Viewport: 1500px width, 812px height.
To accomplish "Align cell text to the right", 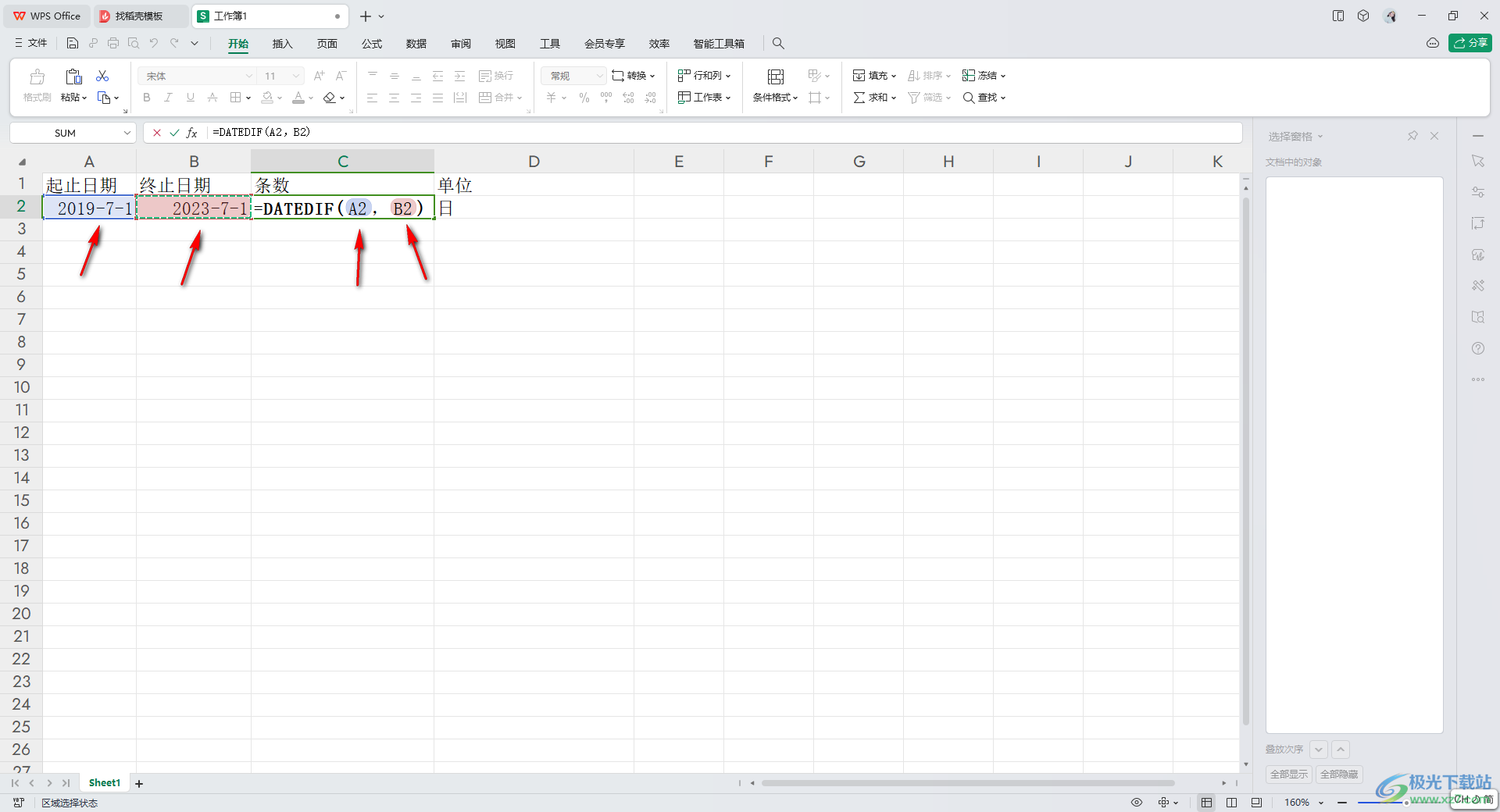I will click(x=416, y=98).
